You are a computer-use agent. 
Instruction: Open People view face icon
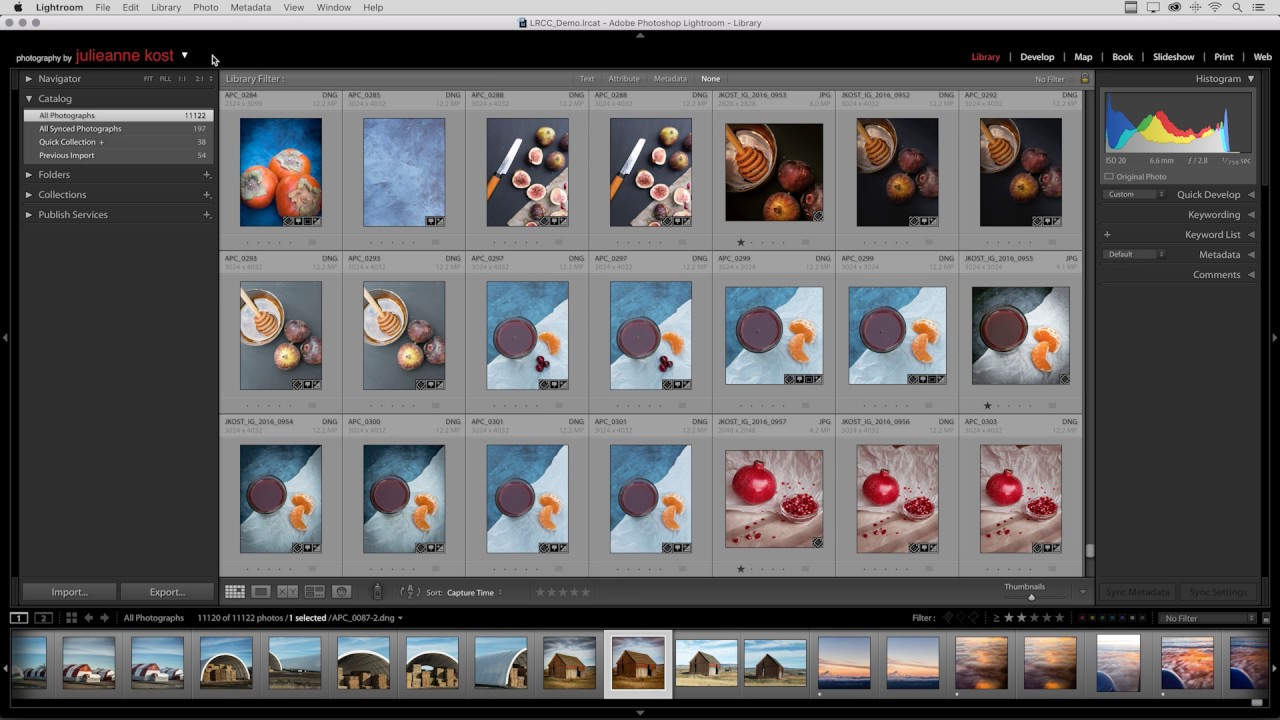coord(341,592)
